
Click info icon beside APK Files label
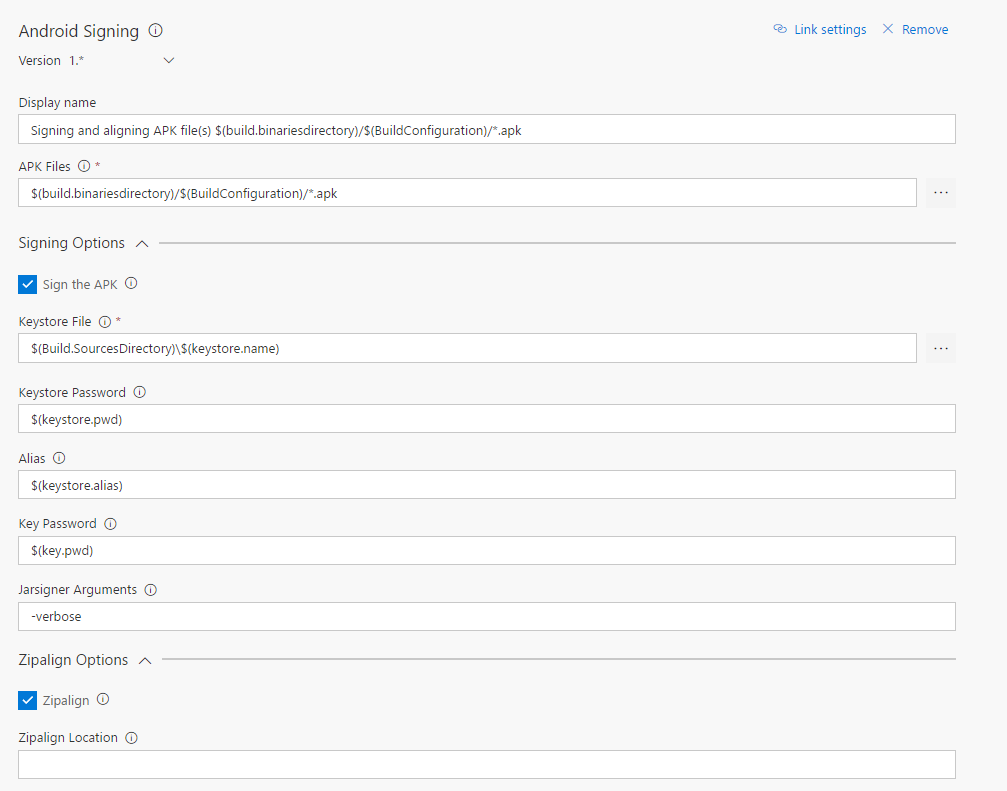click(84, 166)
